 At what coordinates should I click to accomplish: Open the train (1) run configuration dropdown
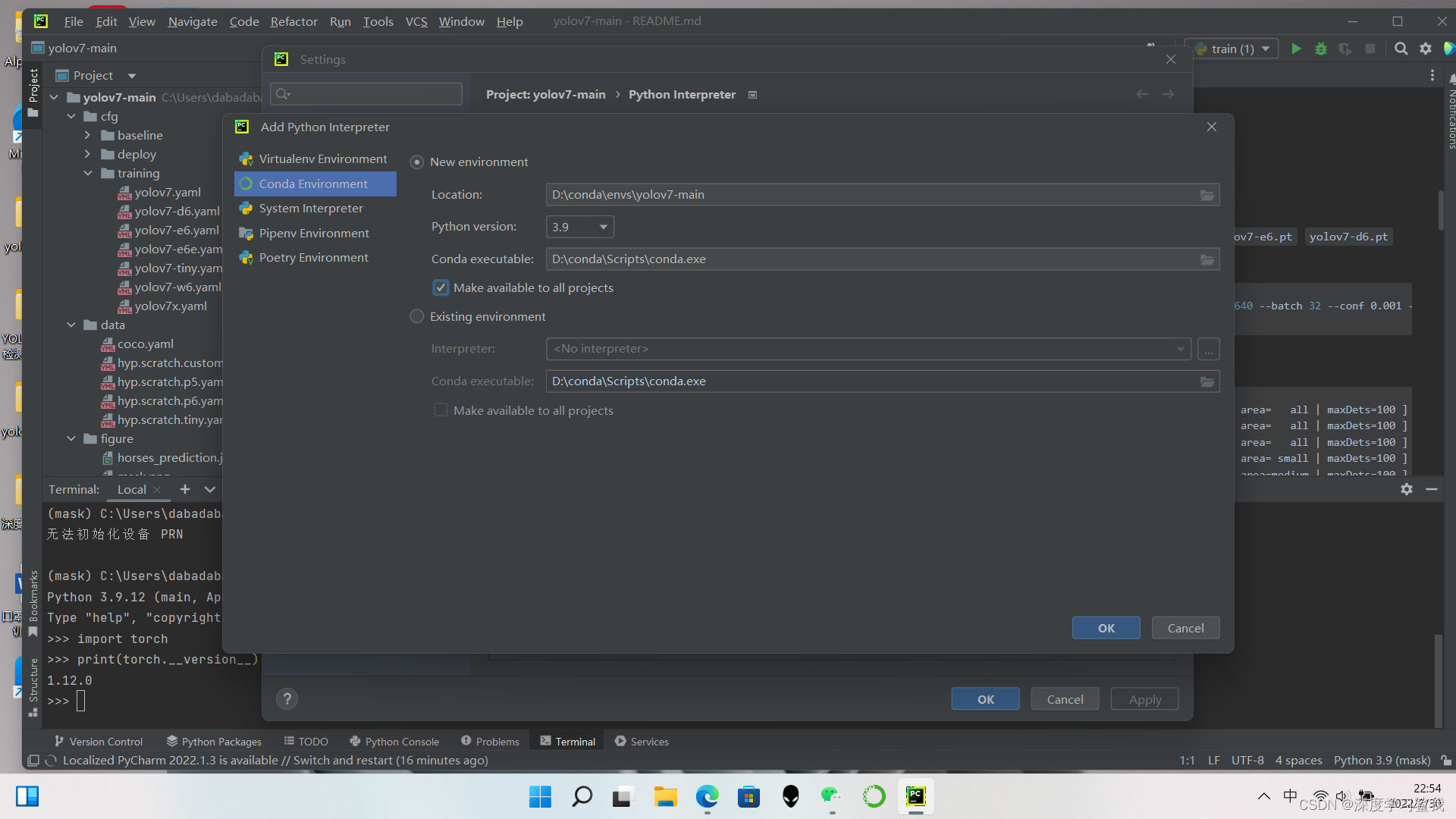[1234, 49]
